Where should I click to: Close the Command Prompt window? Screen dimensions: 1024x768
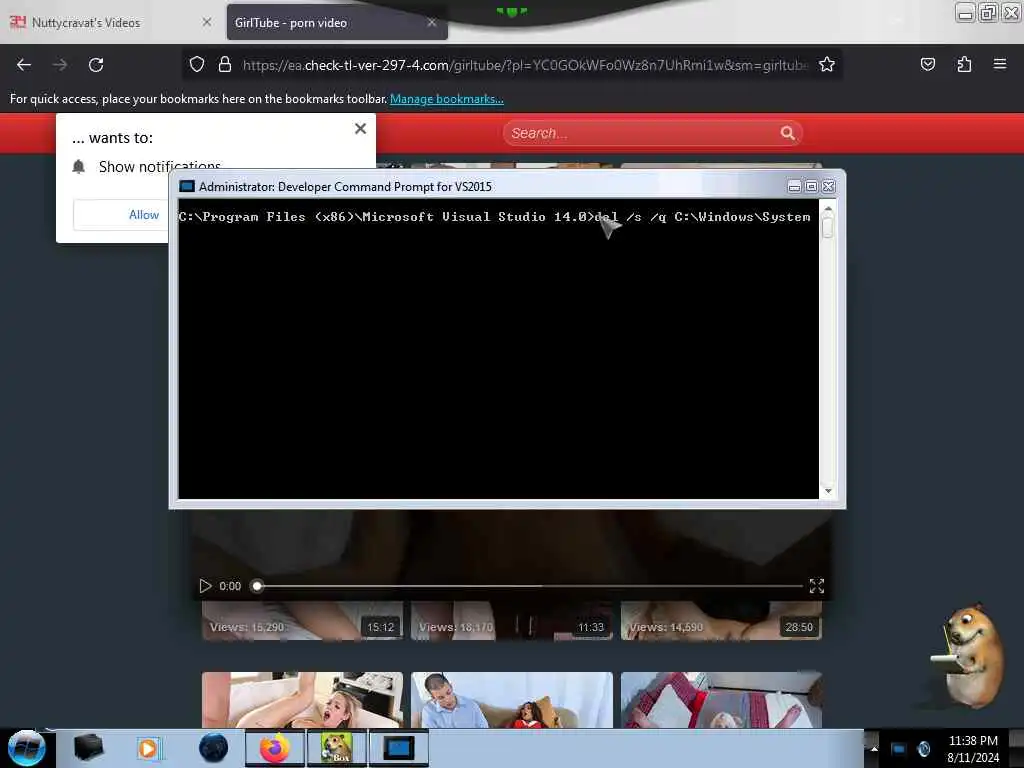coord(828,187)
